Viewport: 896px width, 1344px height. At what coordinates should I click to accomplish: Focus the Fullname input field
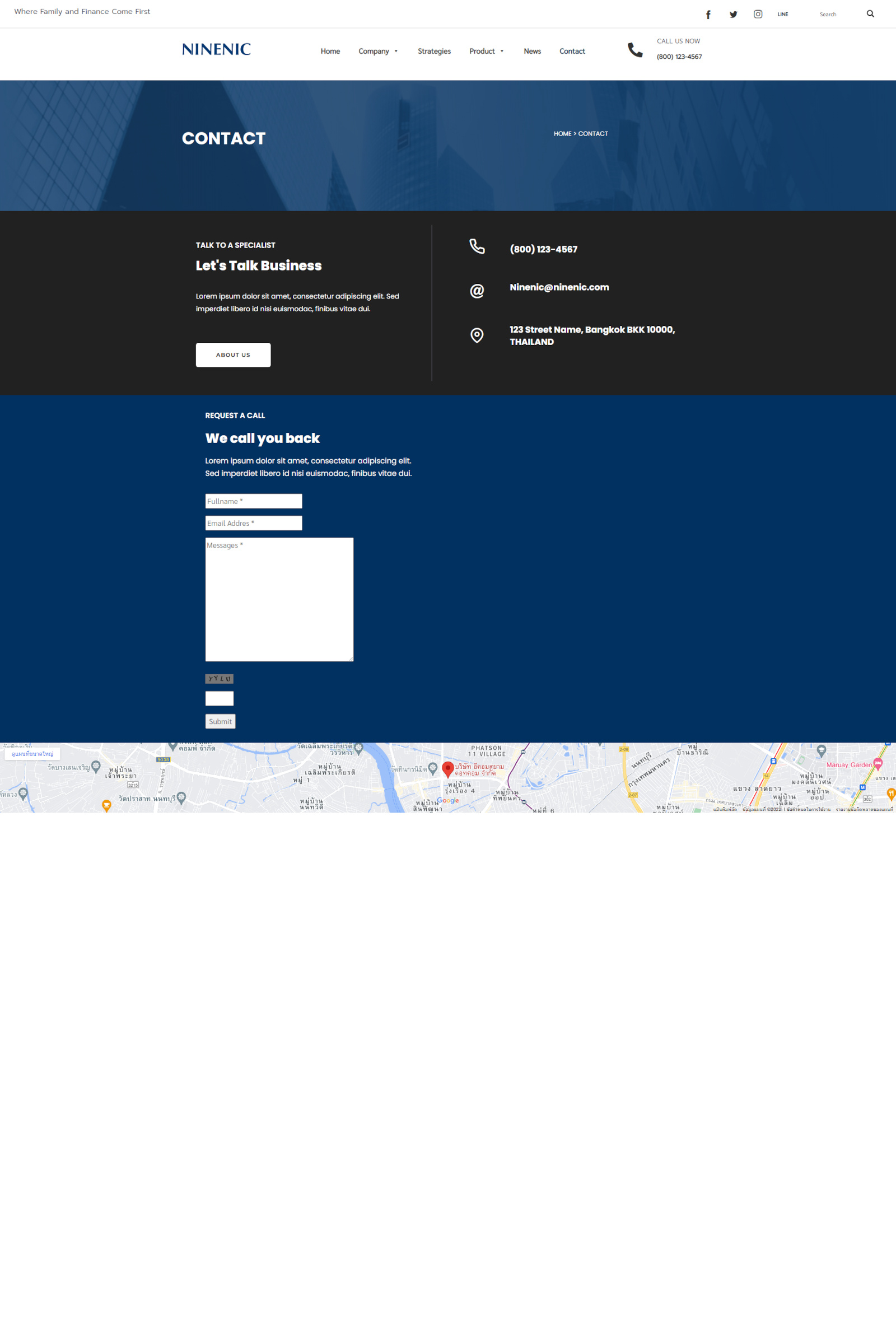254,501
